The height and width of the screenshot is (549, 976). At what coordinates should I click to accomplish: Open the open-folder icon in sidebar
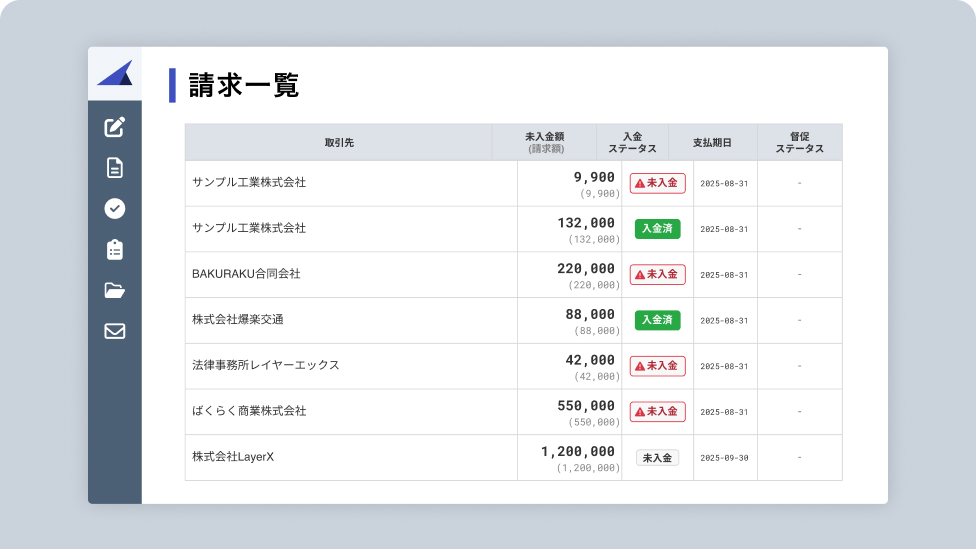pyautogui.click(x=115, y=291)
